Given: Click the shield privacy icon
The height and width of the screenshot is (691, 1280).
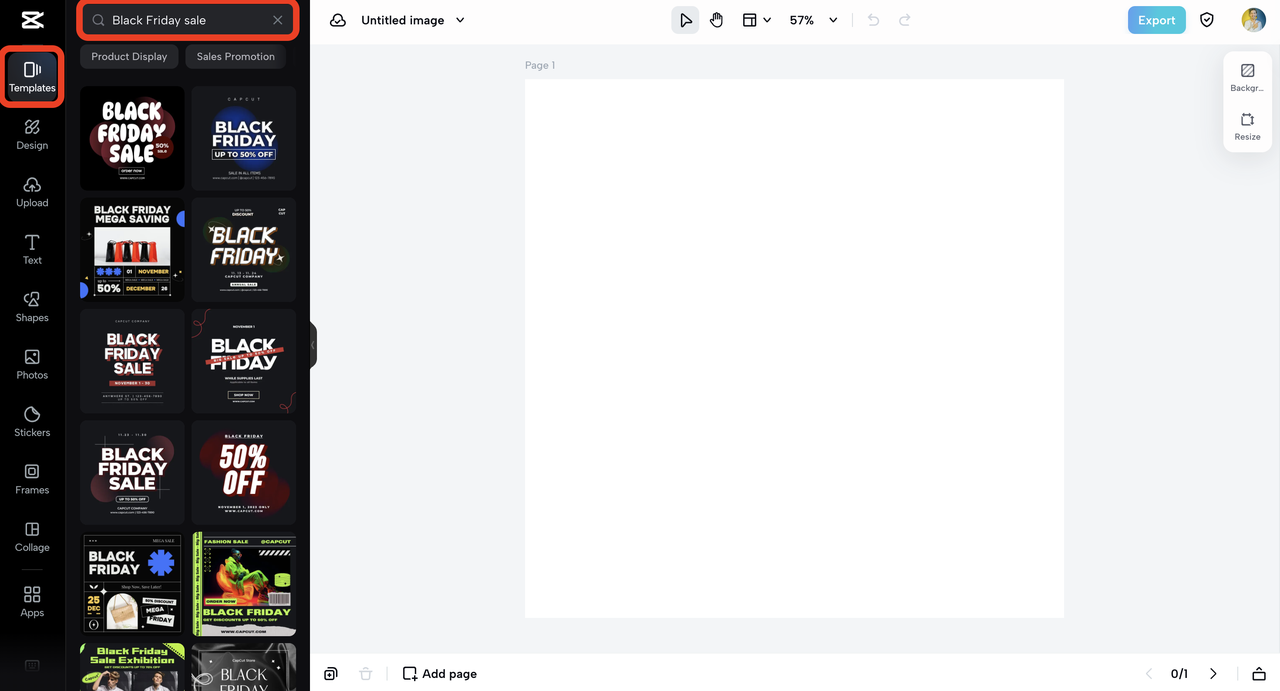Looking at the screenshot, I should [1207, 20].
